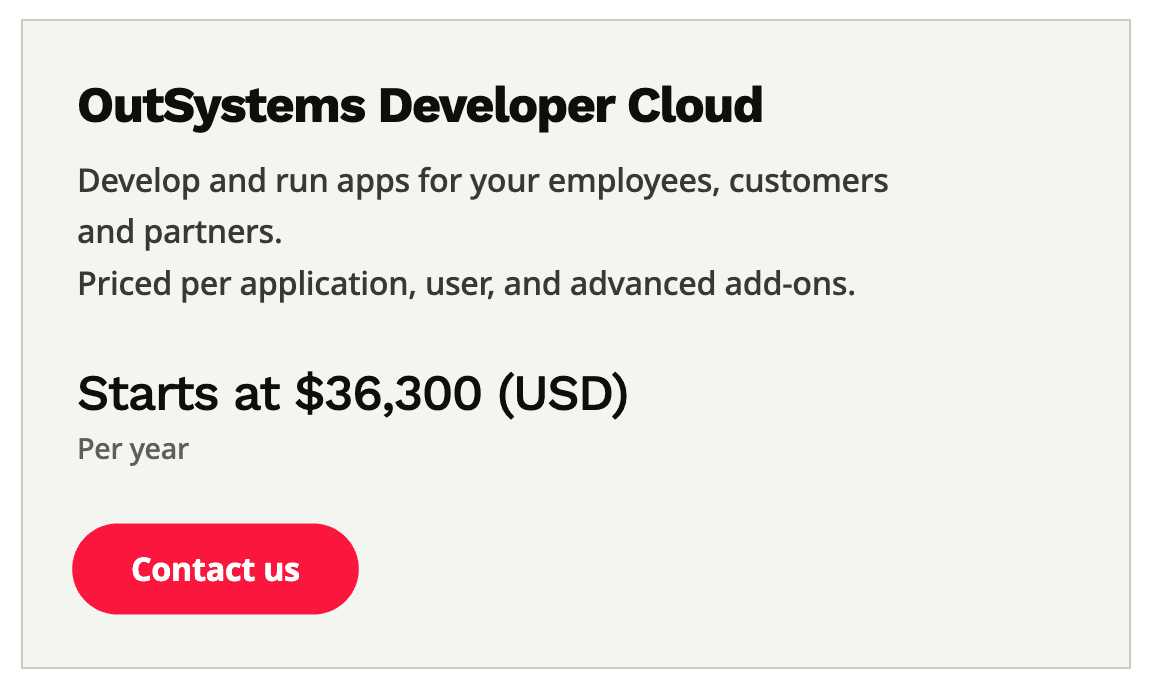
Task: Click the red Contact us button
Action: tap(215, 569)
